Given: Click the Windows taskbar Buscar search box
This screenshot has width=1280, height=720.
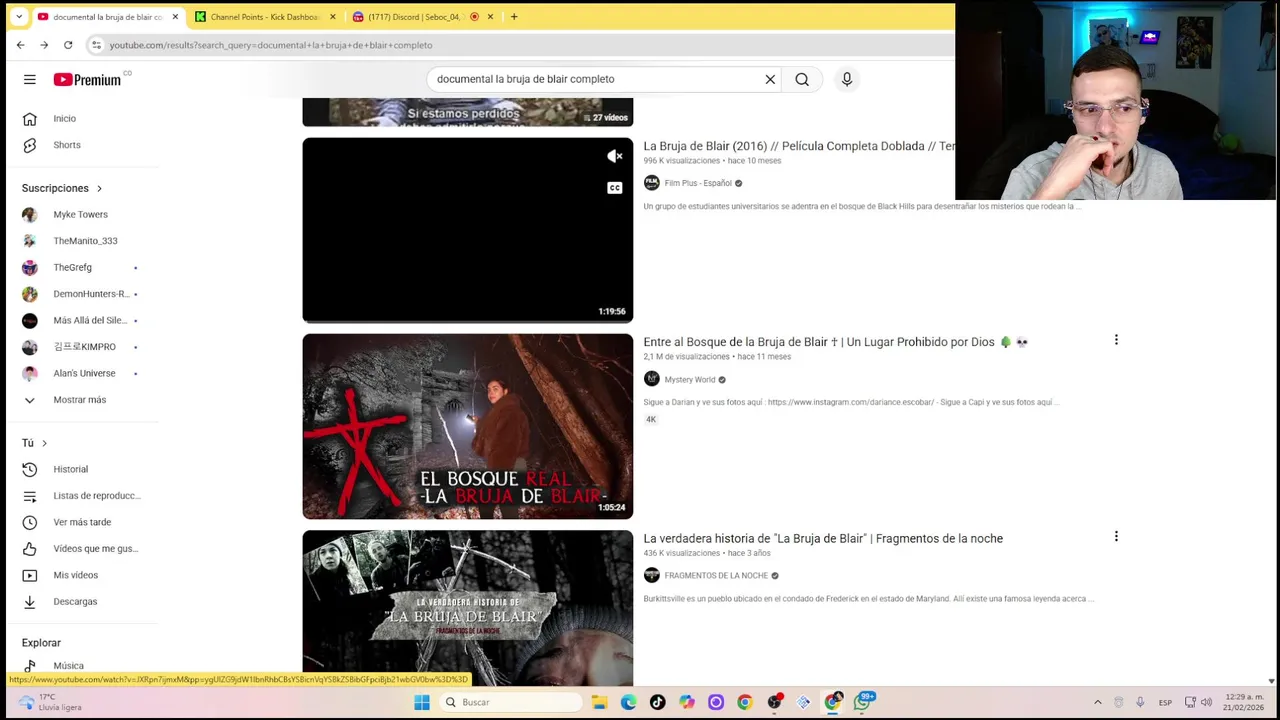Looking at the screenshot, I should [x=510, y=702].
